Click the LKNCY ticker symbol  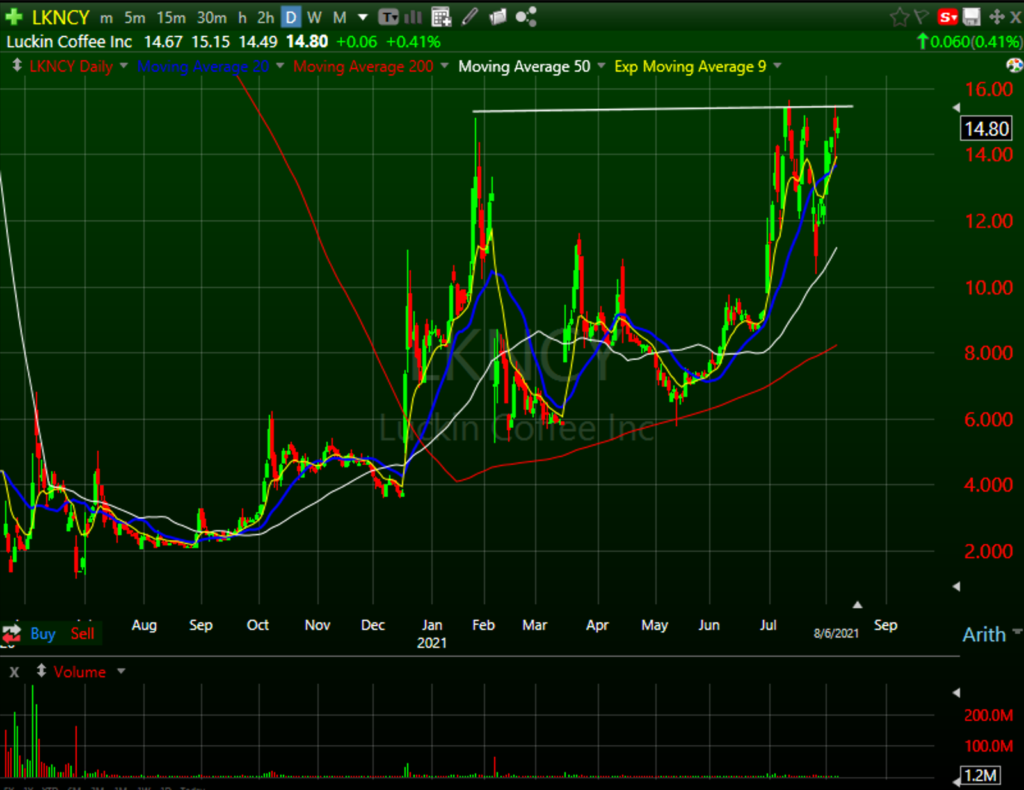(x=61, y=18)
